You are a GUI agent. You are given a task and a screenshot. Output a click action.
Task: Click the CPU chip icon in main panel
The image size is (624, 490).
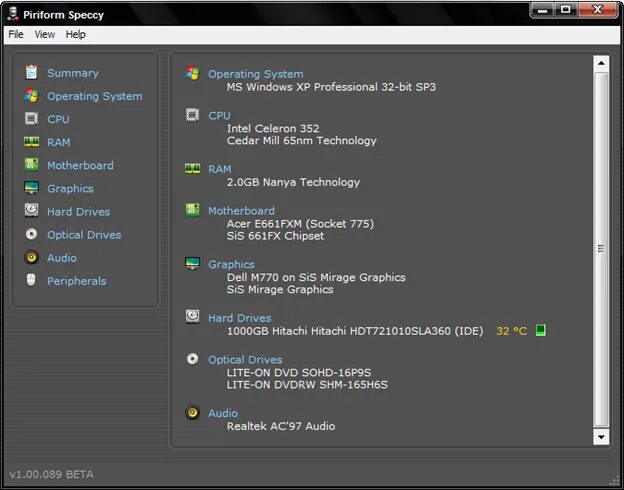click(x=193, y=115)
